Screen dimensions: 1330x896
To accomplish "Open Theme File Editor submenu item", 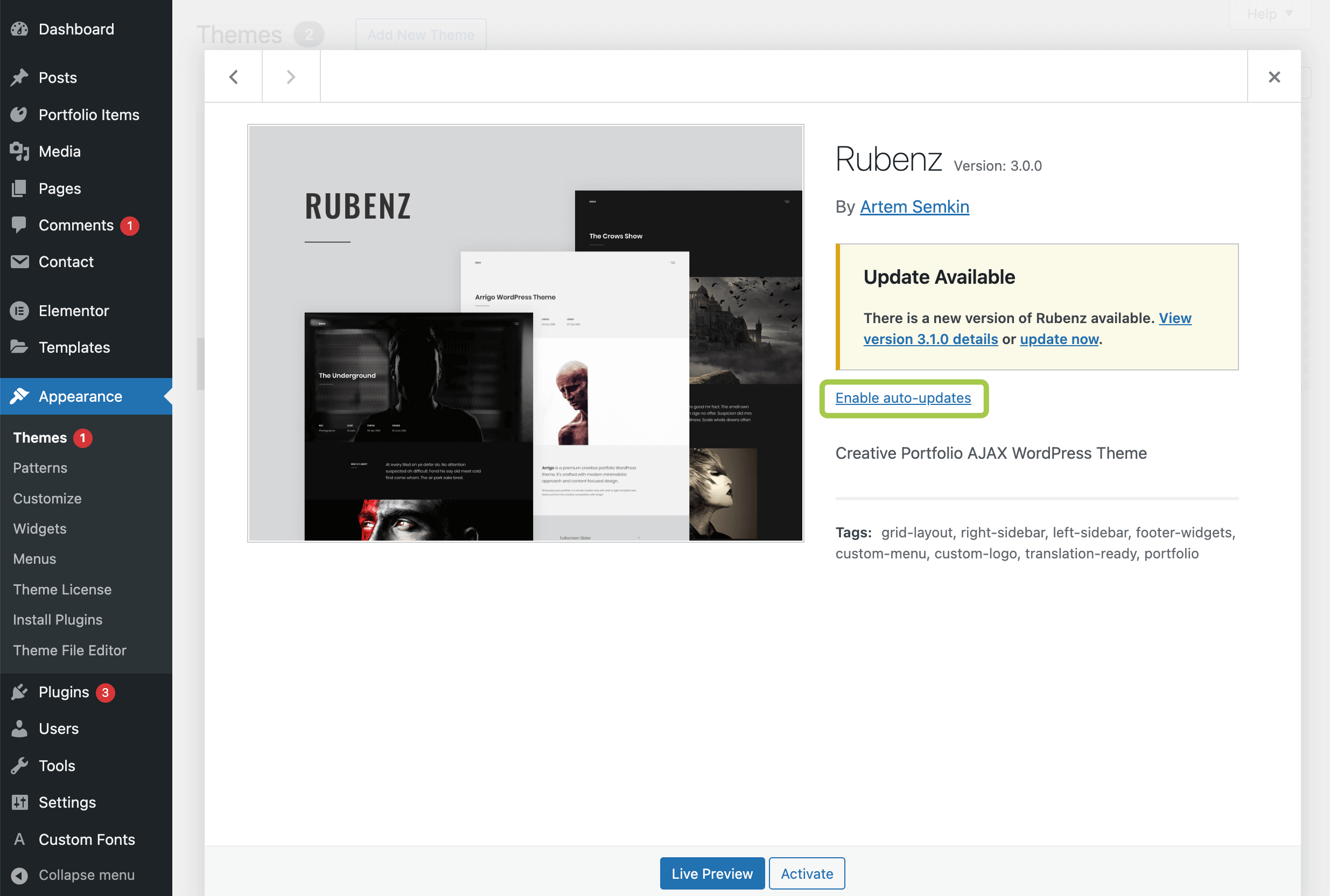I will 69,650.
